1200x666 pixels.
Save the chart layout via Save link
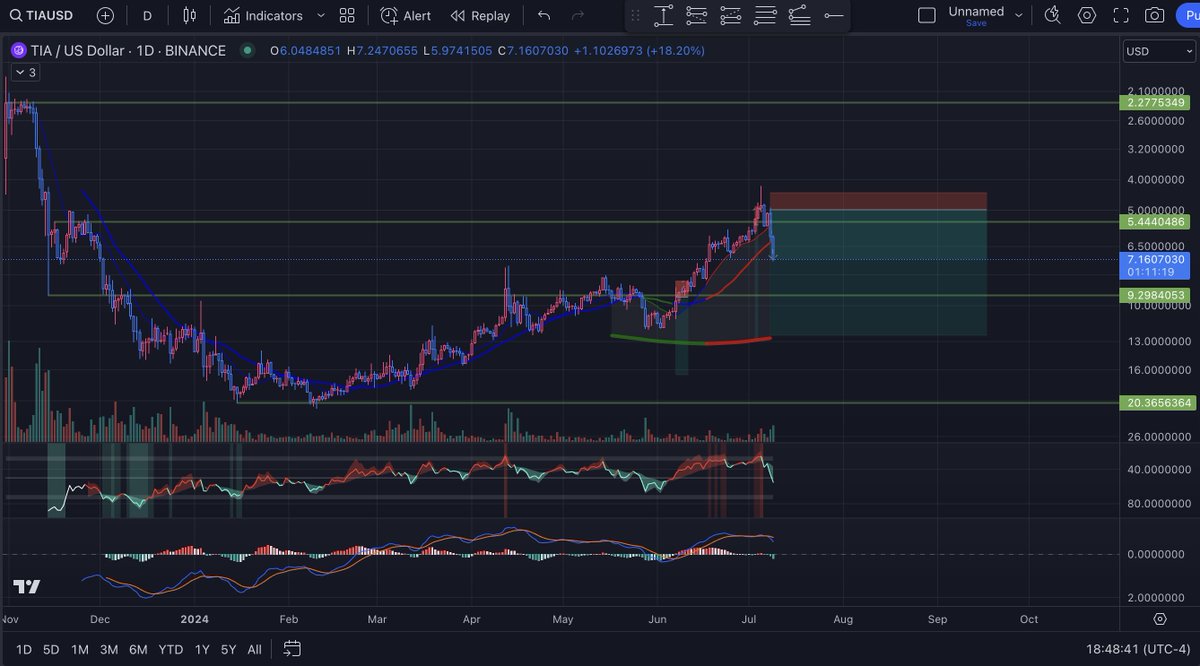tap(976, 23)
